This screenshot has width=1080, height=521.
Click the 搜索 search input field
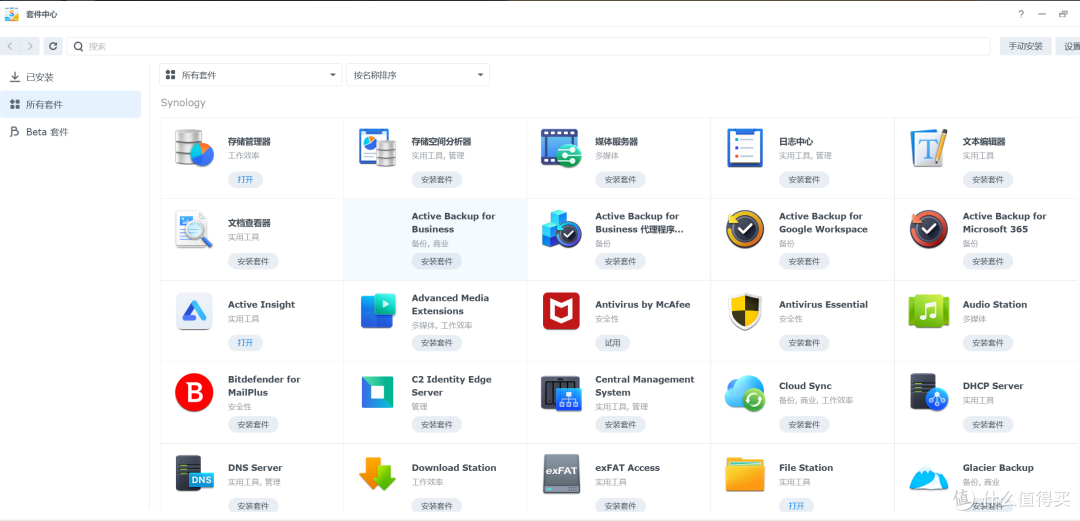pyautogui.click(x=530, y=46)
